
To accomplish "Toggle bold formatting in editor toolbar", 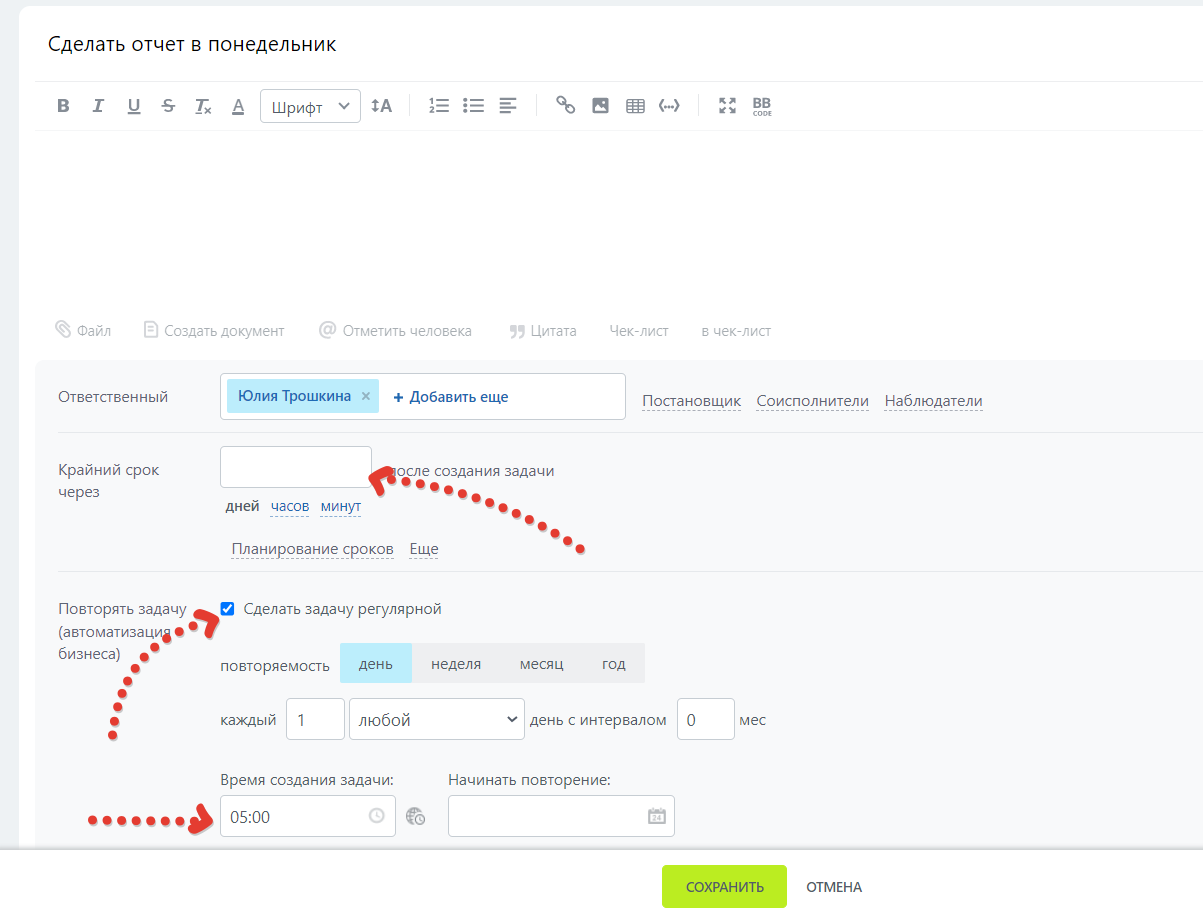I will click(63, 106).
